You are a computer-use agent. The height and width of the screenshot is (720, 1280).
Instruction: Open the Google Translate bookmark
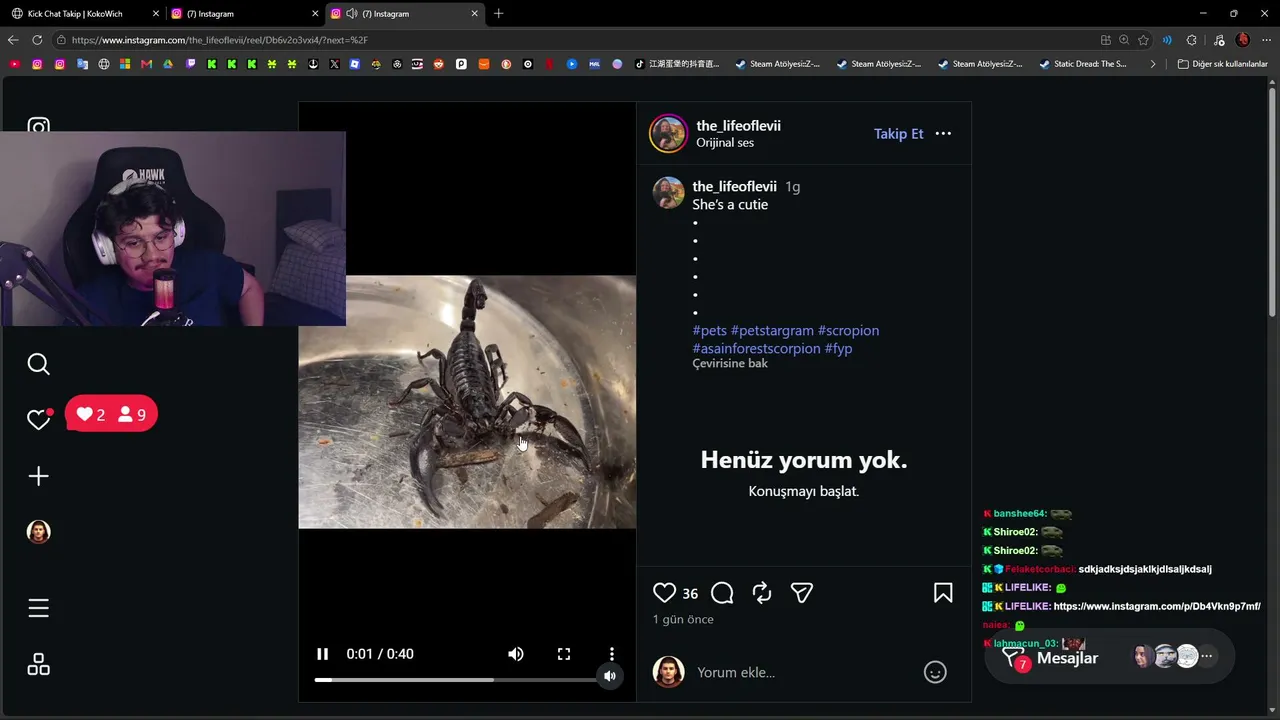tap(82, 64)
